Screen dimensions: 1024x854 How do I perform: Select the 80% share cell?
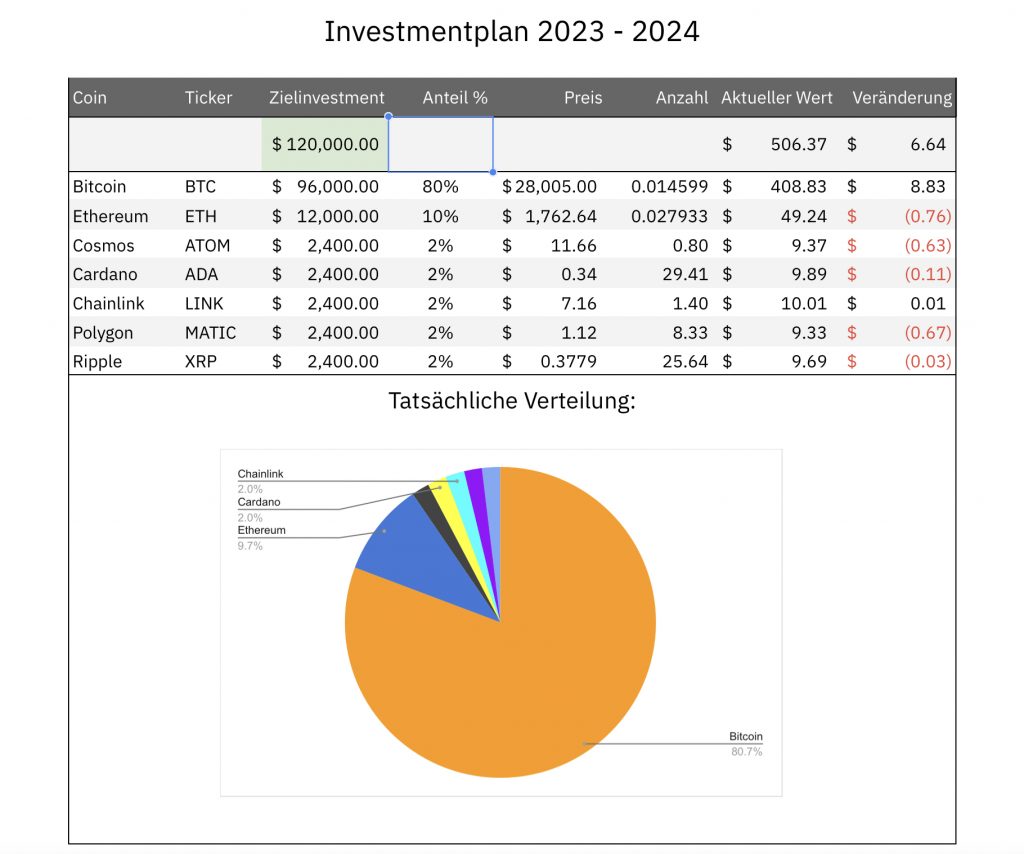pyautogui.click(x=440, y=187)
